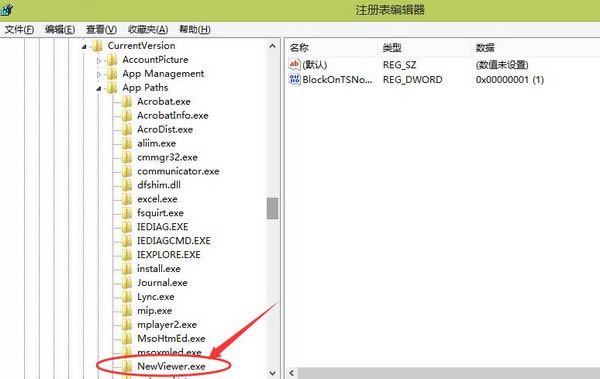The width and height of the screenshot is (600, 379).
Task: Select the Journal.exe key
Action: 162,283
